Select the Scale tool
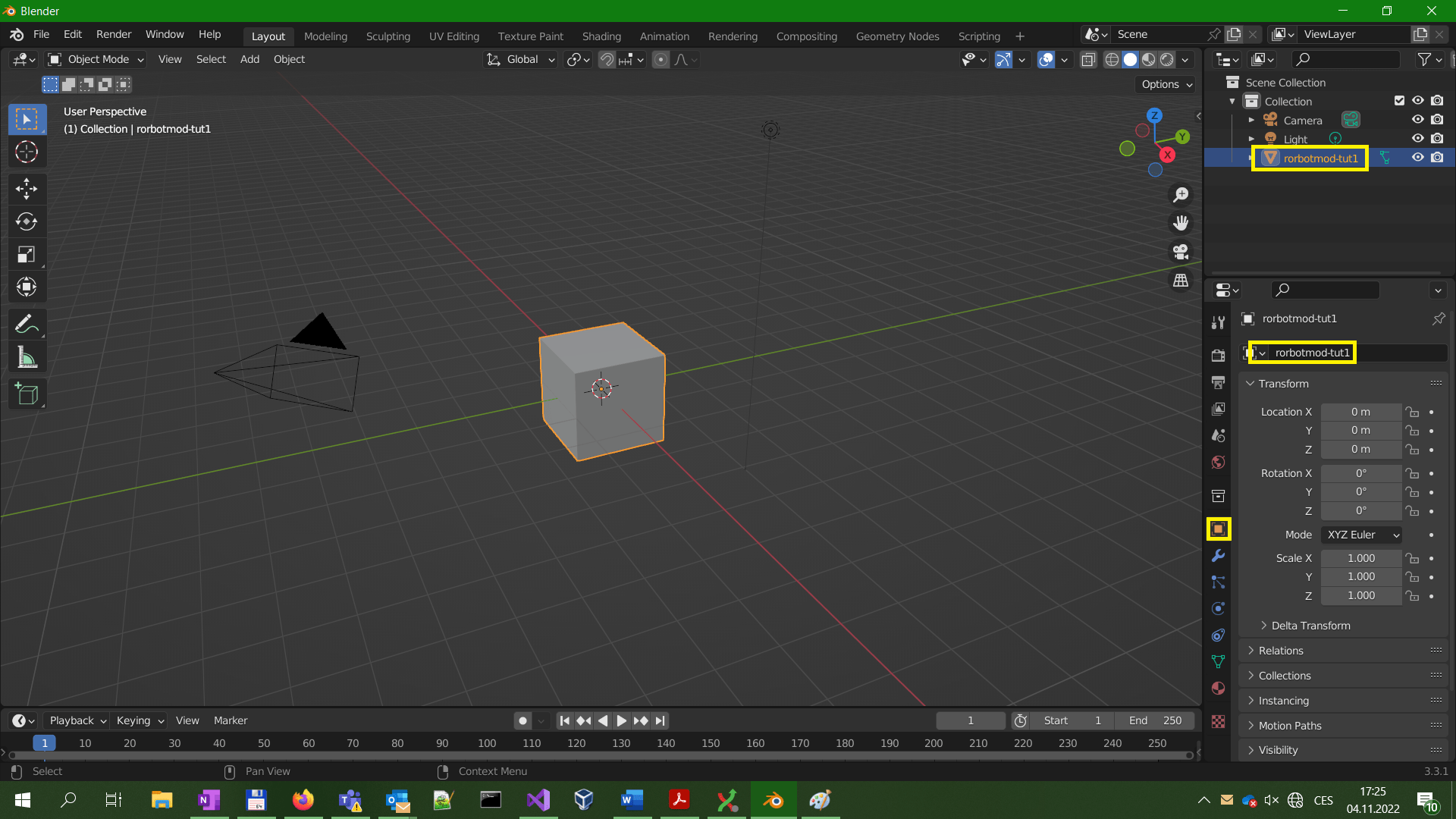Image resolution: width=1456 pixels, height=819 pixels. tap(27, 254)
